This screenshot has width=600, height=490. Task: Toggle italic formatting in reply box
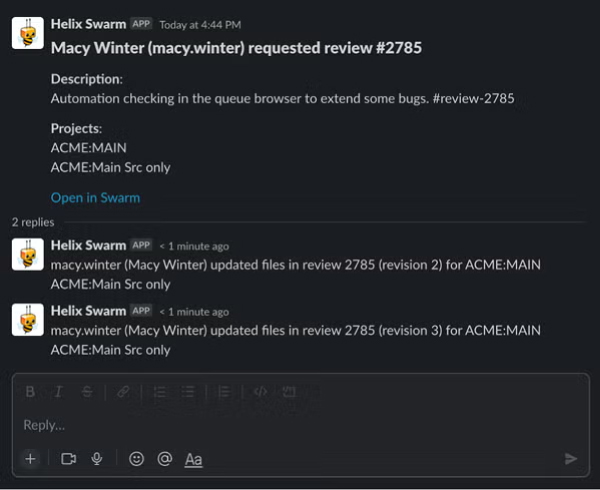point(59,392)
